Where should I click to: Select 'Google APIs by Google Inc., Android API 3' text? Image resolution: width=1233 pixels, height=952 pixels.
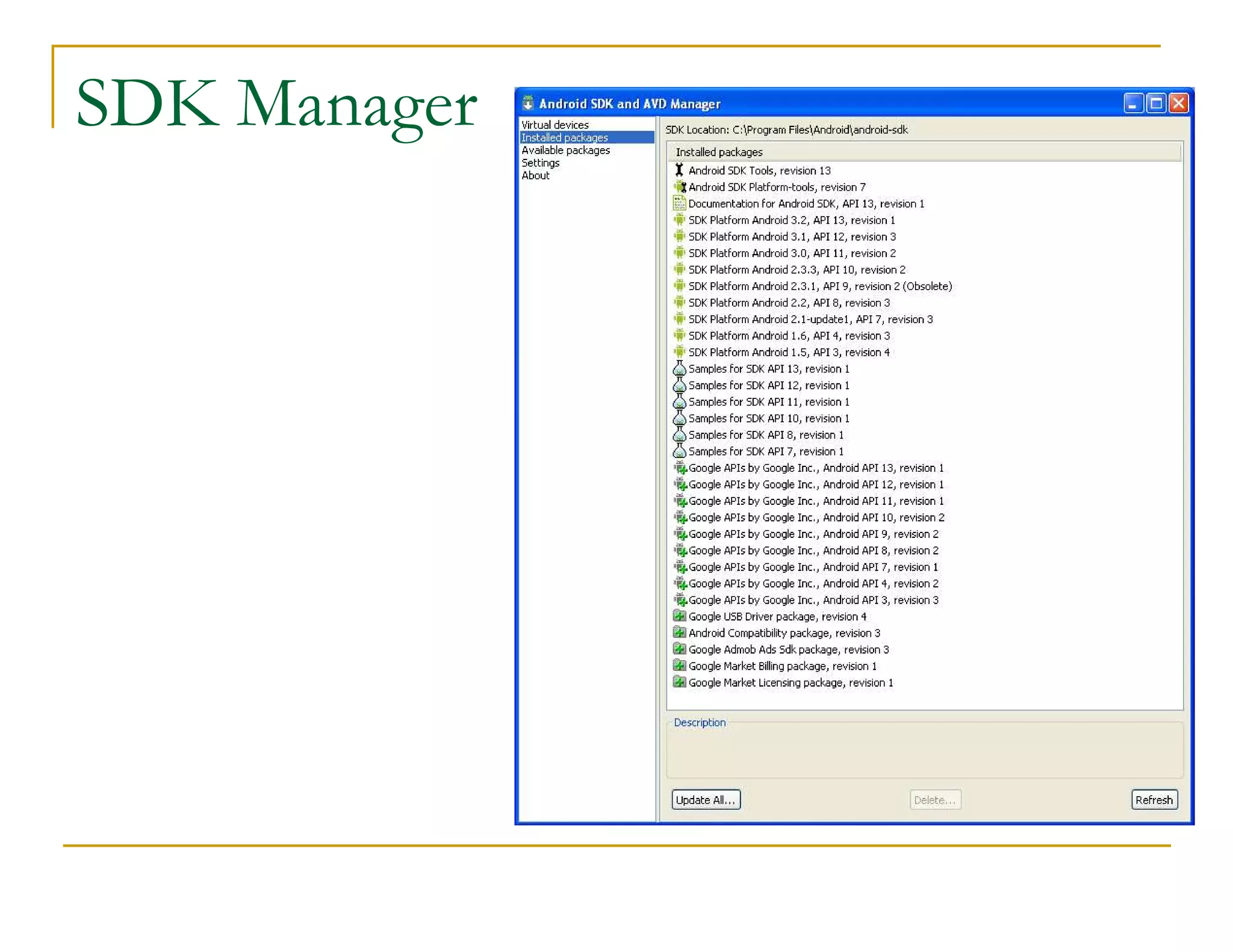(813, 600)
